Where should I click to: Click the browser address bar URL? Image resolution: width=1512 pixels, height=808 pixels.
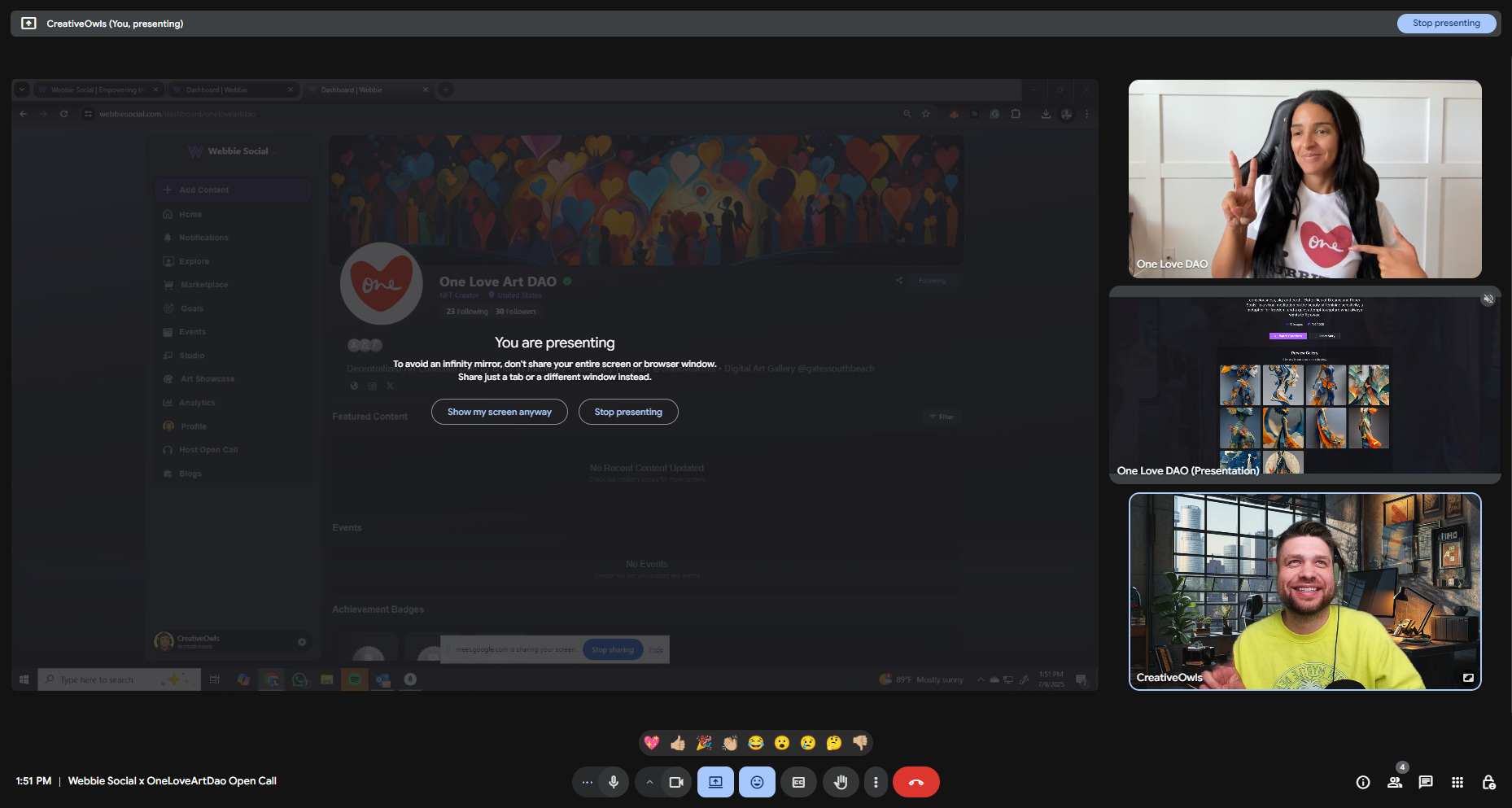click(x=177, y=114)
